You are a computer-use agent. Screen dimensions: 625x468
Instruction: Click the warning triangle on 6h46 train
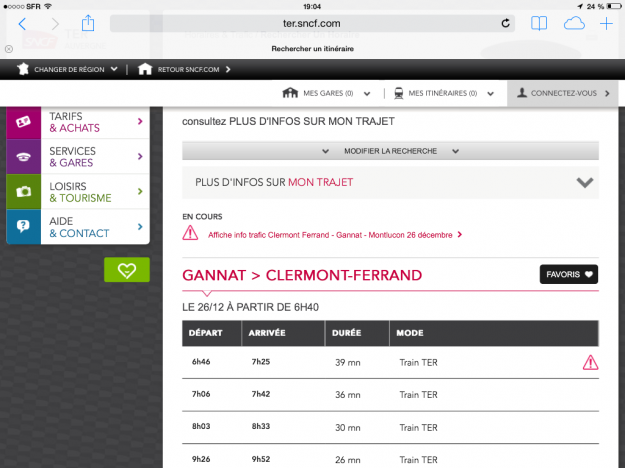[590, 363]
